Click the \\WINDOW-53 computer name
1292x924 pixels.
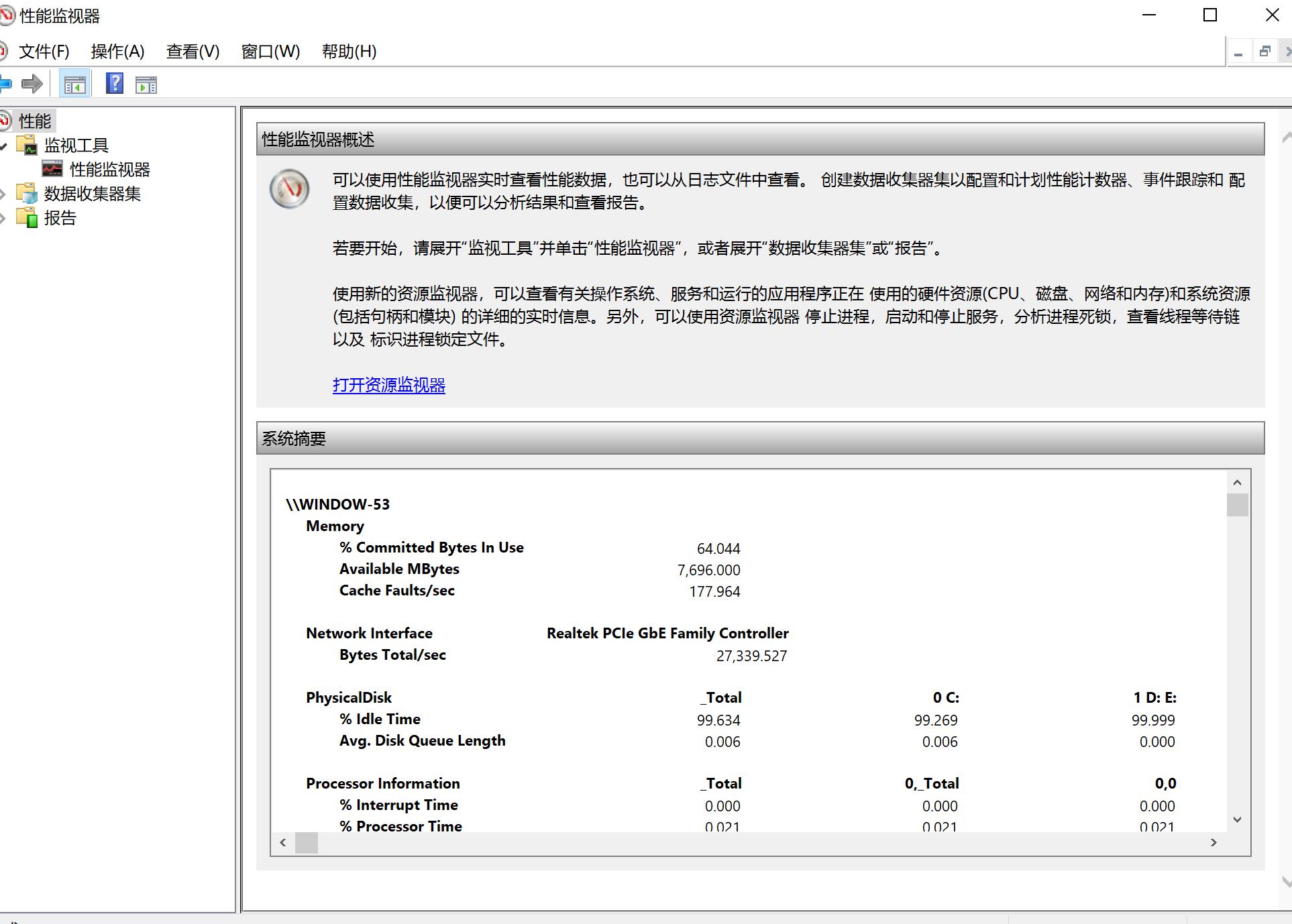pyautogui.click(x=337, y=504)
